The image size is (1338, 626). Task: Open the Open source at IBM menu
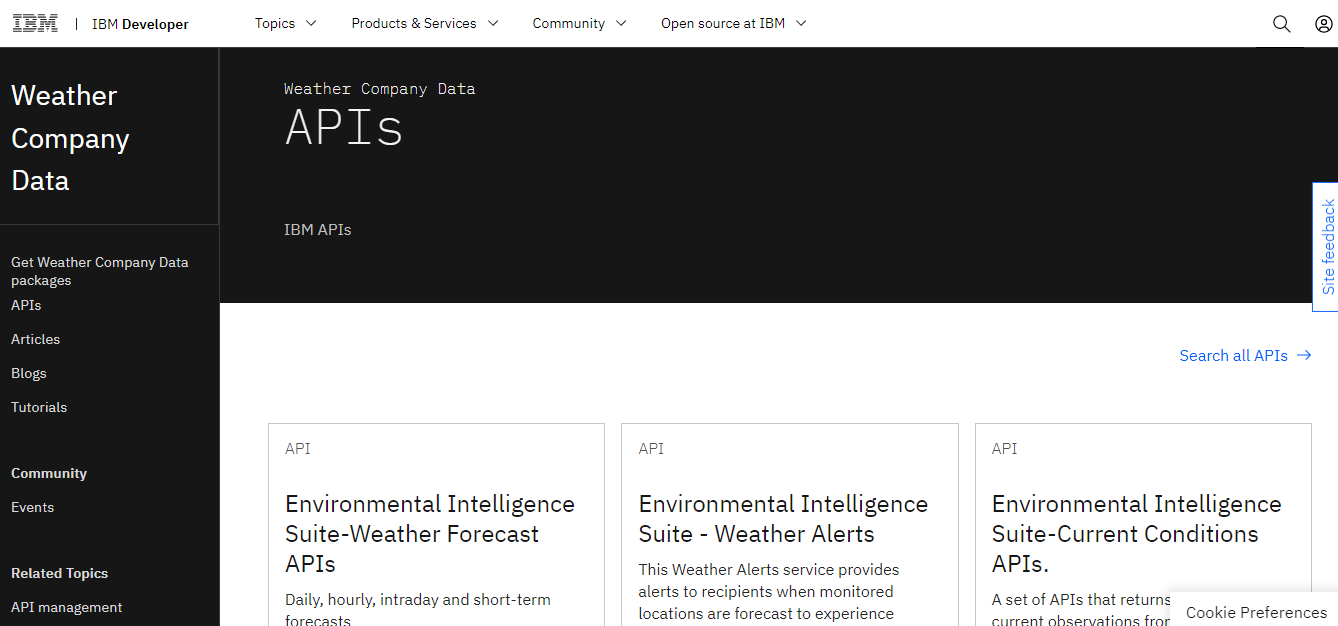734,23
